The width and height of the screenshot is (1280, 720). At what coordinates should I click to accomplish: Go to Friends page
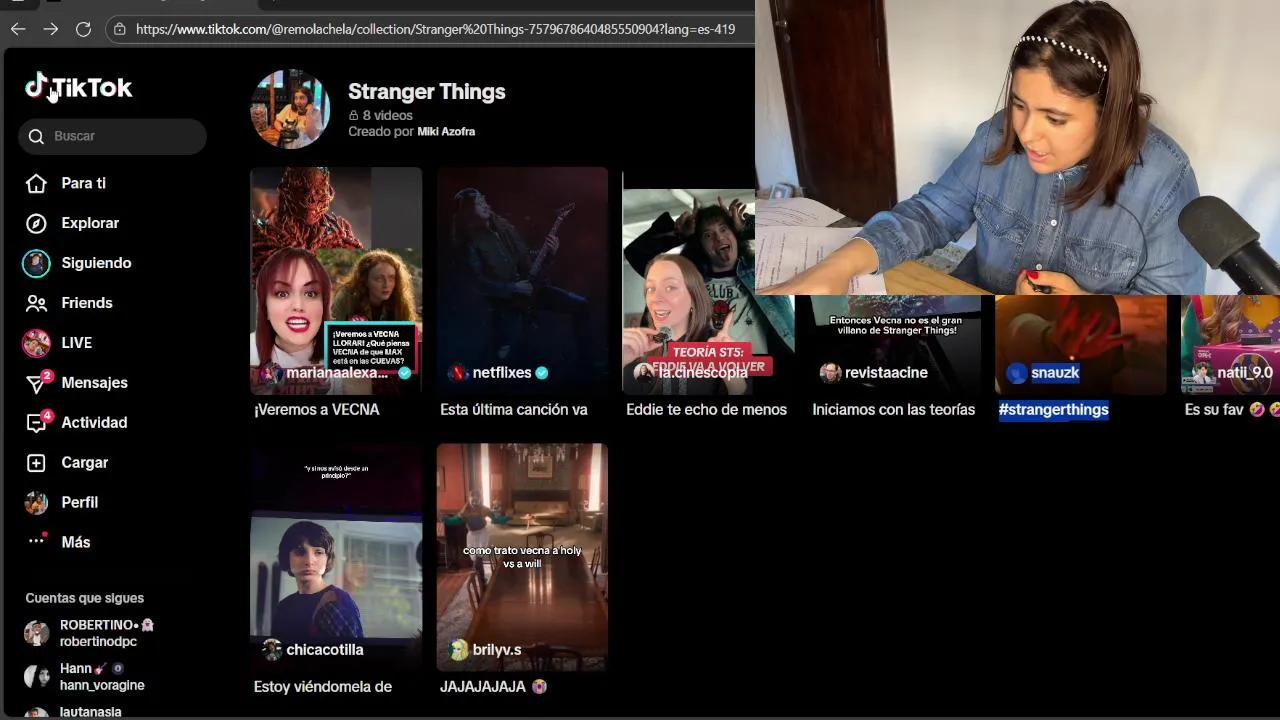point(87,303)
